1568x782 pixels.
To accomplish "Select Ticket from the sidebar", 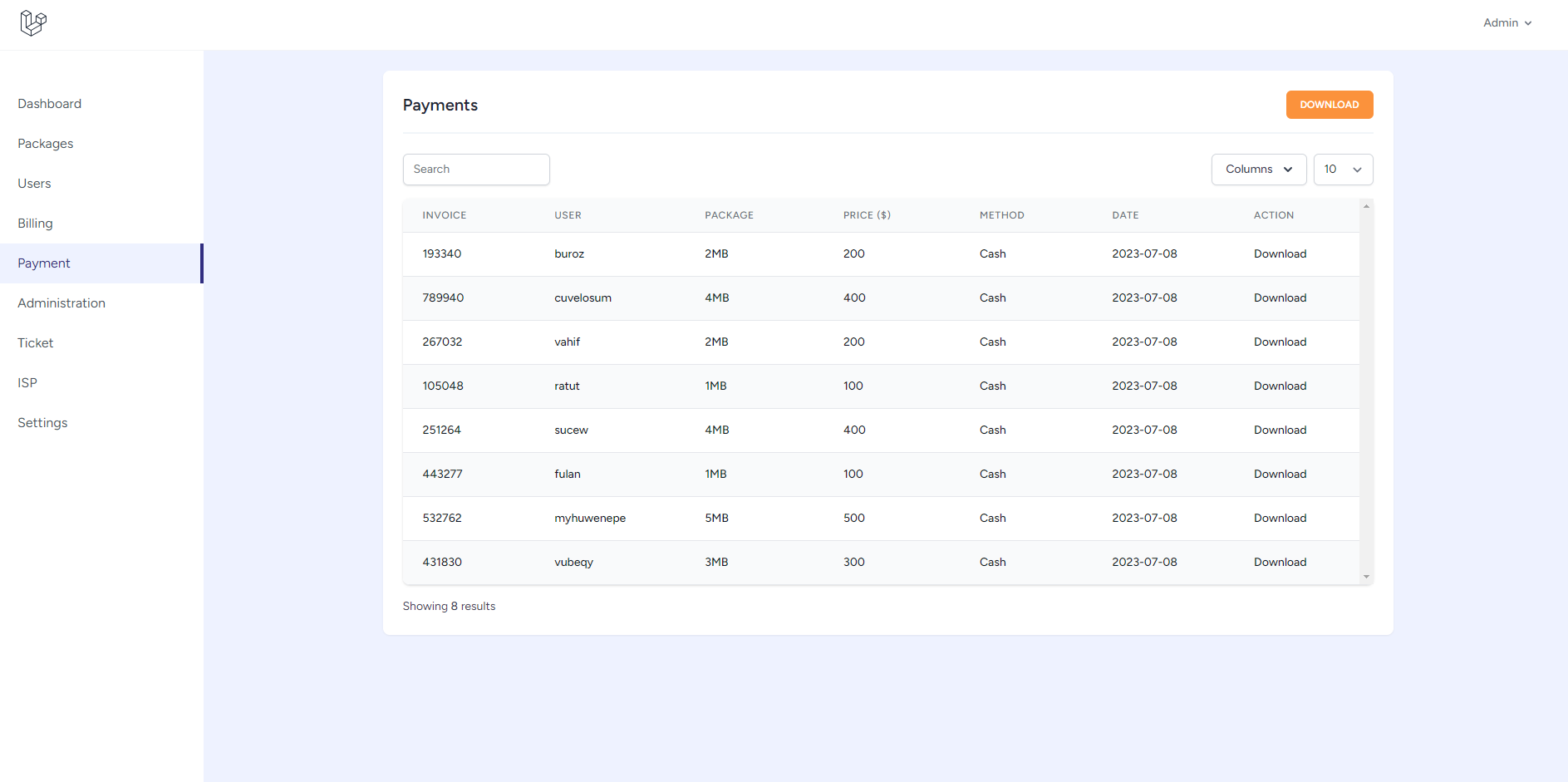I will [x=35, y=342].
